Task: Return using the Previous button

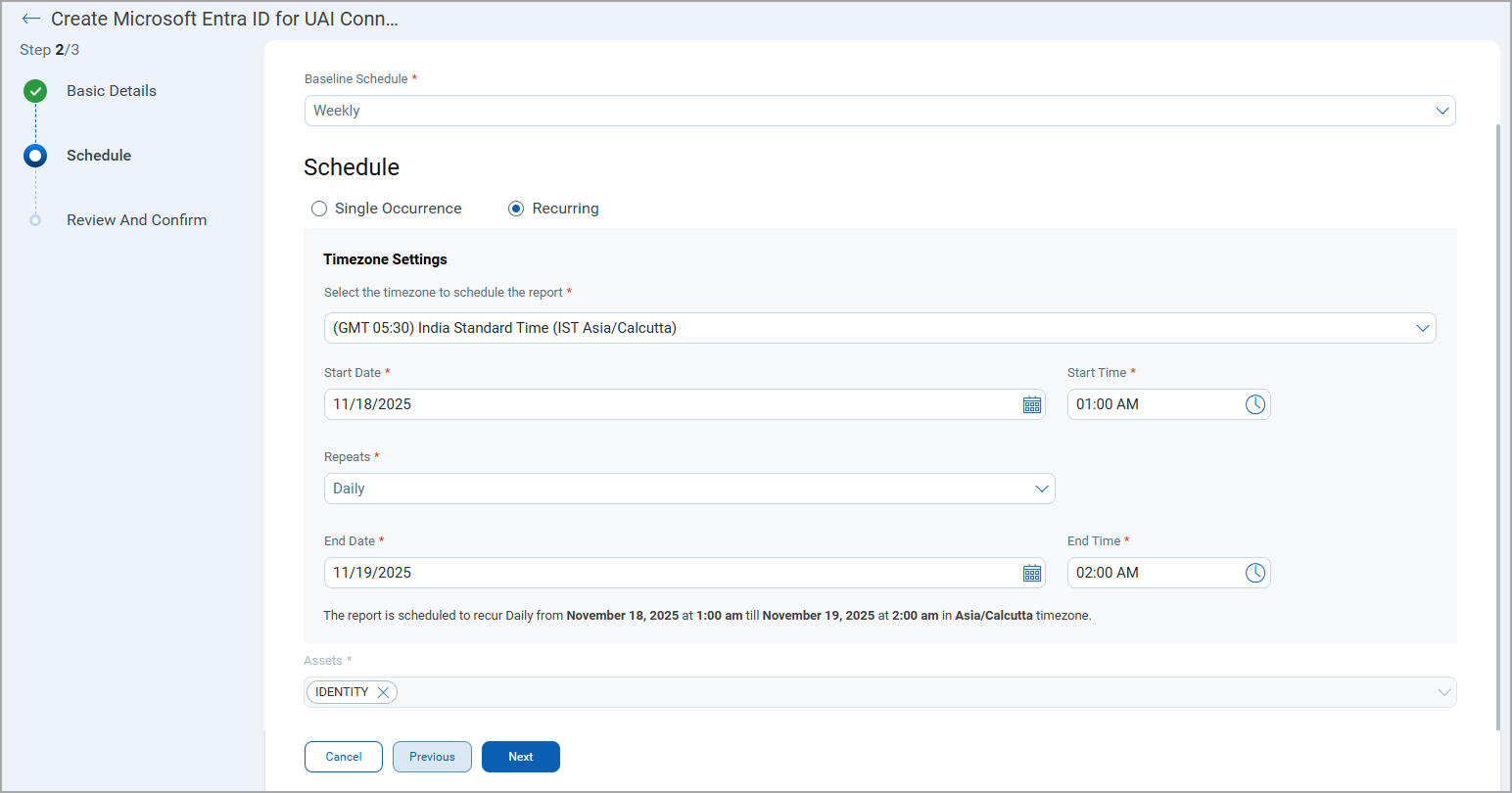Action: point(432,757)
